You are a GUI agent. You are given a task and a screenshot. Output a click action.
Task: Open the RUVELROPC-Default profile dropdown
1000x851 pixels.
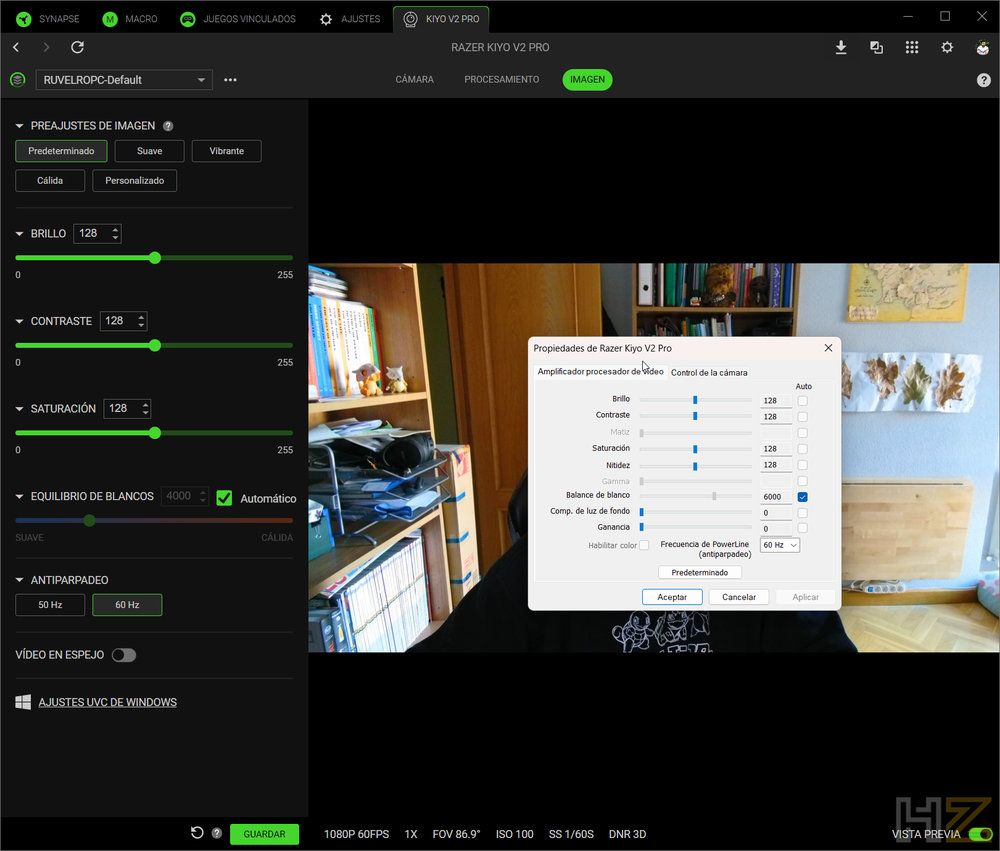click(124, 80)
